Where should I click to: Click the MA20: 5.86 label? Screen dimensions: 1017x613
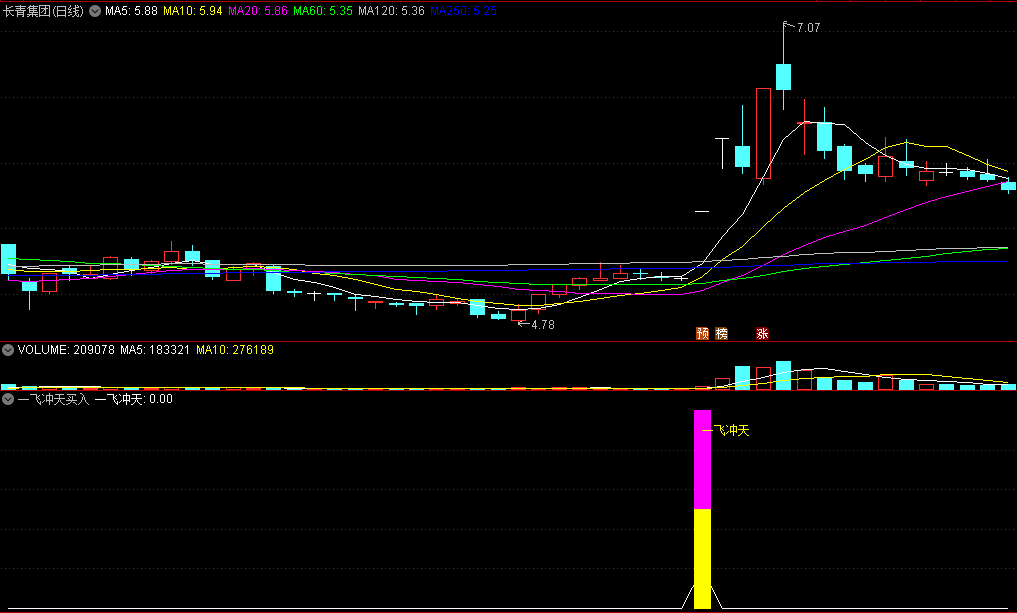(257, 11)
